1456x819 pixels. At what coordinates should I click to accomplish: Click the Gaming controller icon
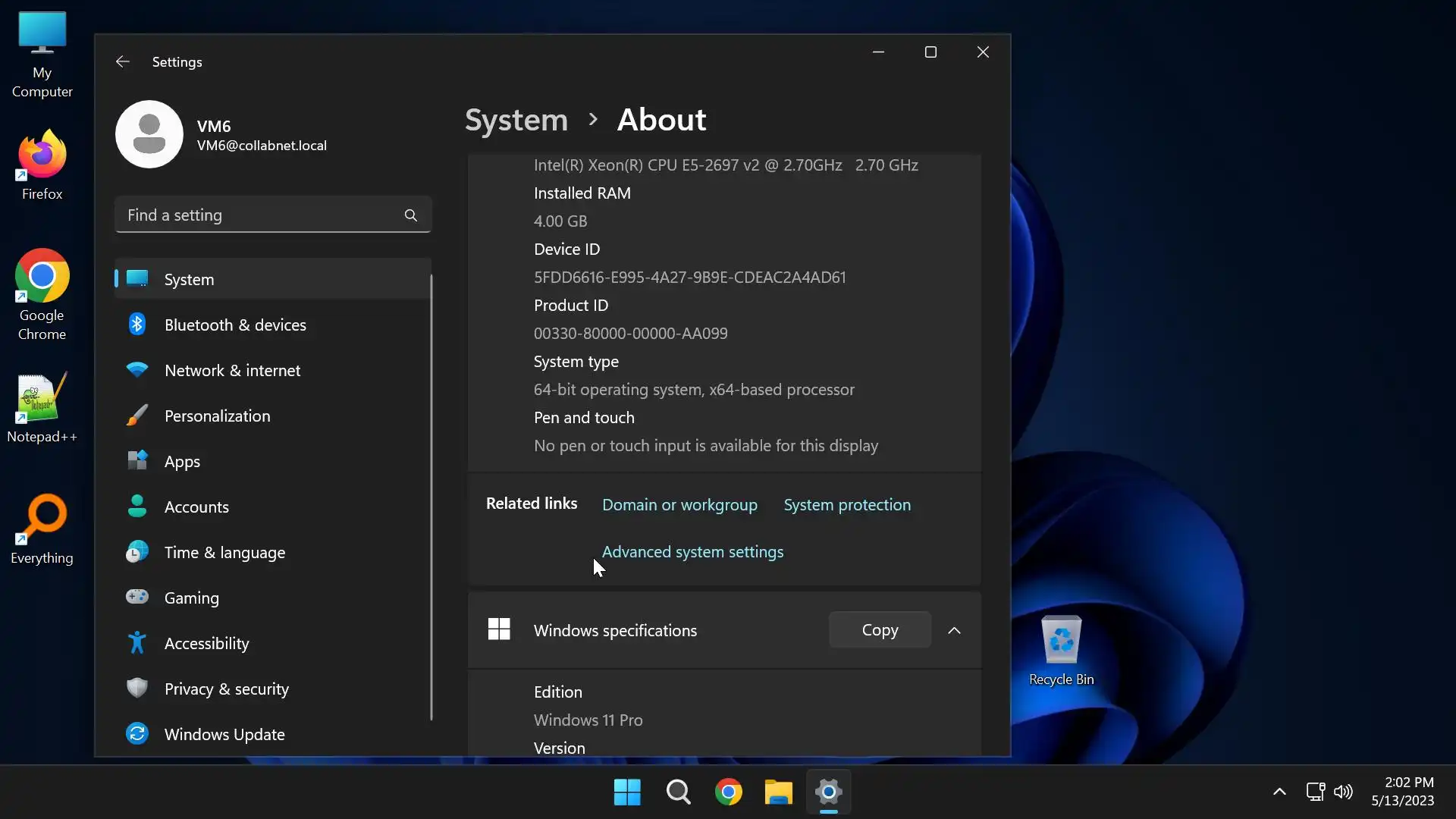click(137, 598)
